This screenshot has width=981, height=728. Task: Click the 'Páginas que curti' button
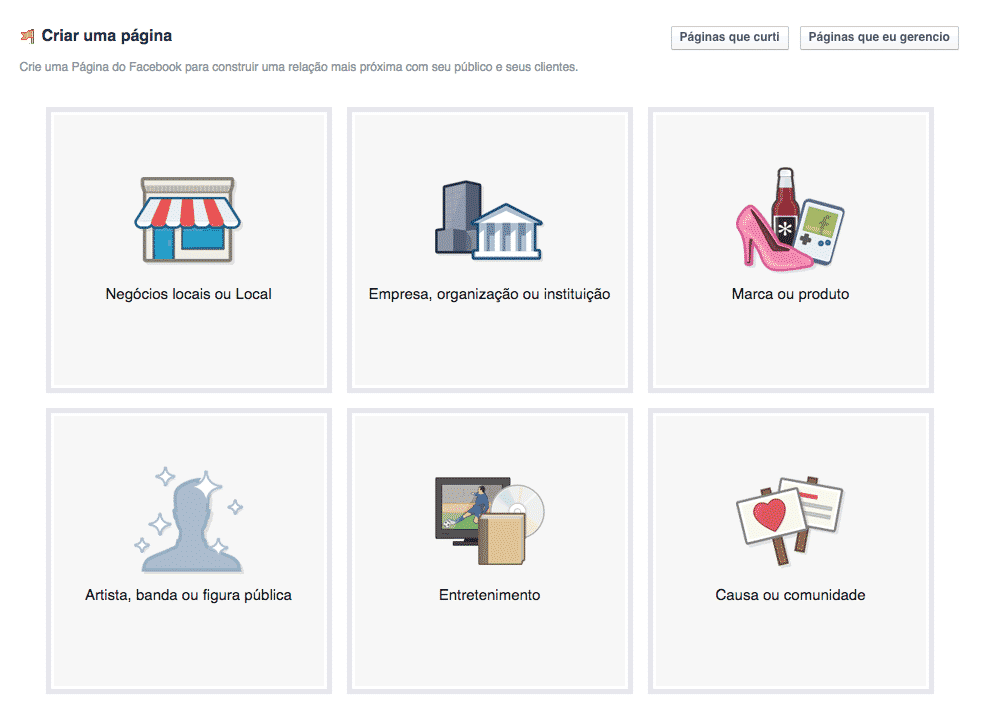click(x=729, y=38)
